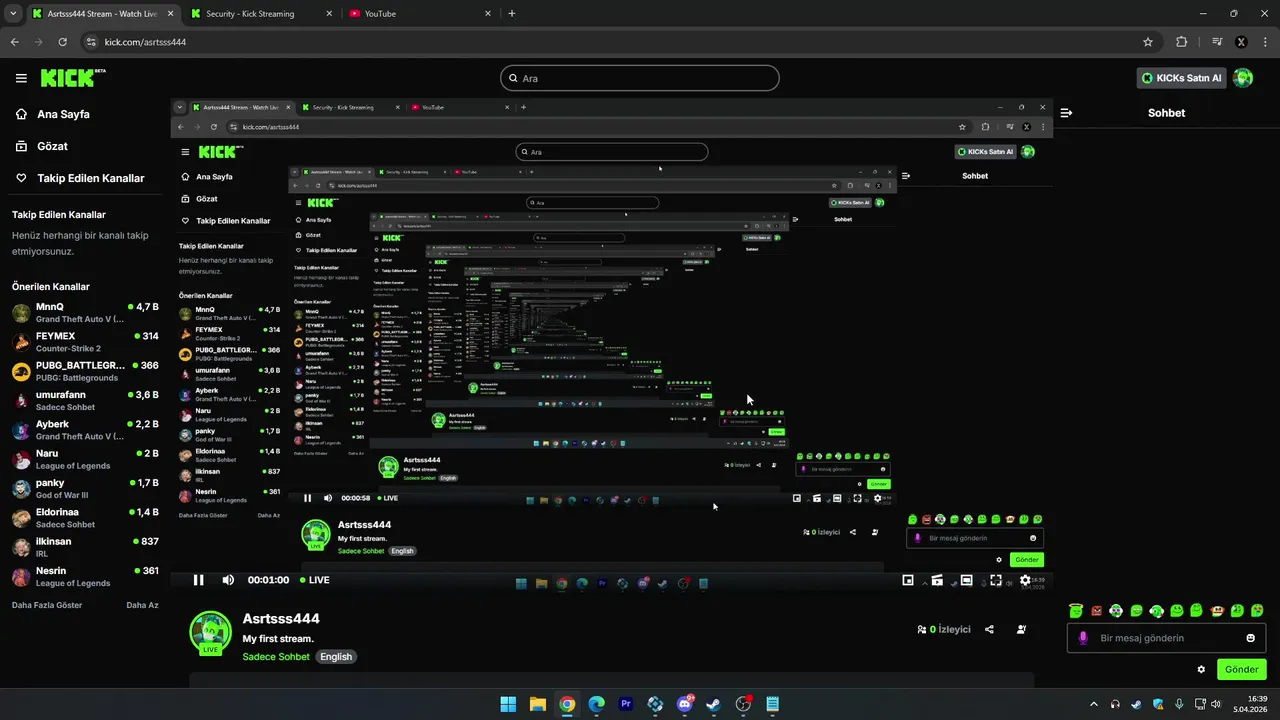Viewport: 1280px width, 720px height.
Task: Select Naru channel in sidebar
Action: (84, 459)
